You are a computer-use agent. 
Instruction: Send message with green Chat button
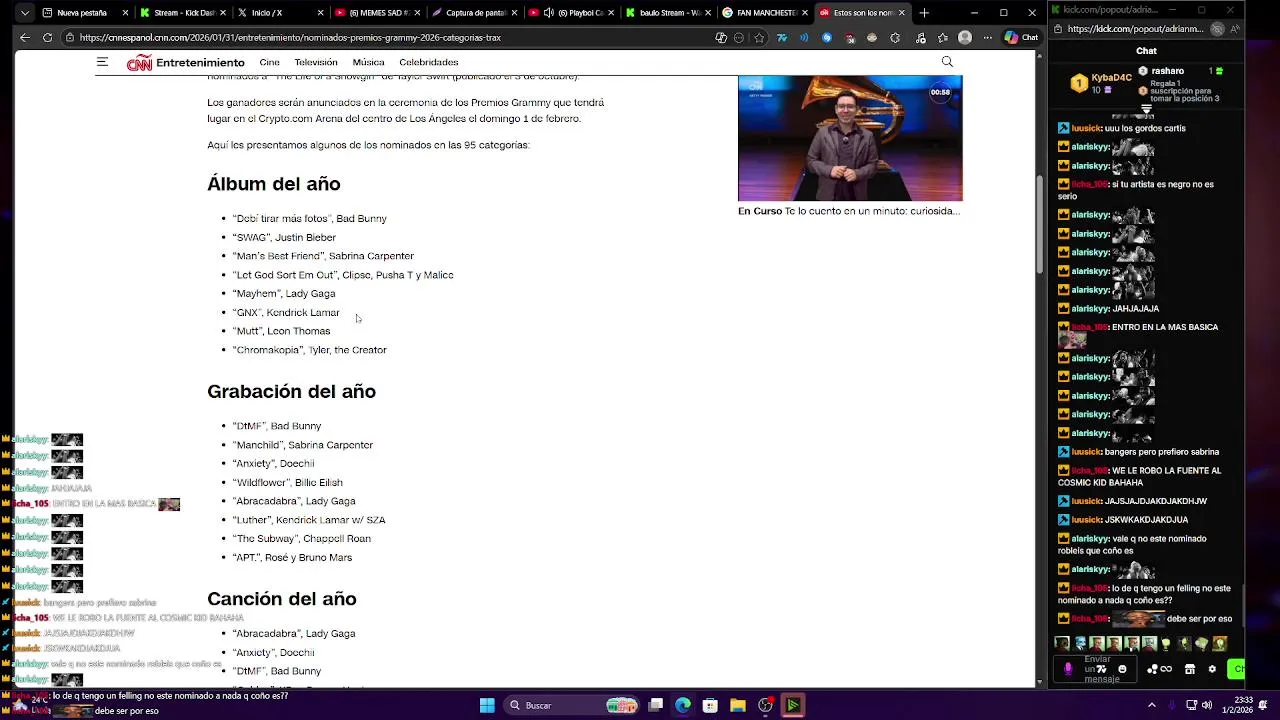point(1238,669)
